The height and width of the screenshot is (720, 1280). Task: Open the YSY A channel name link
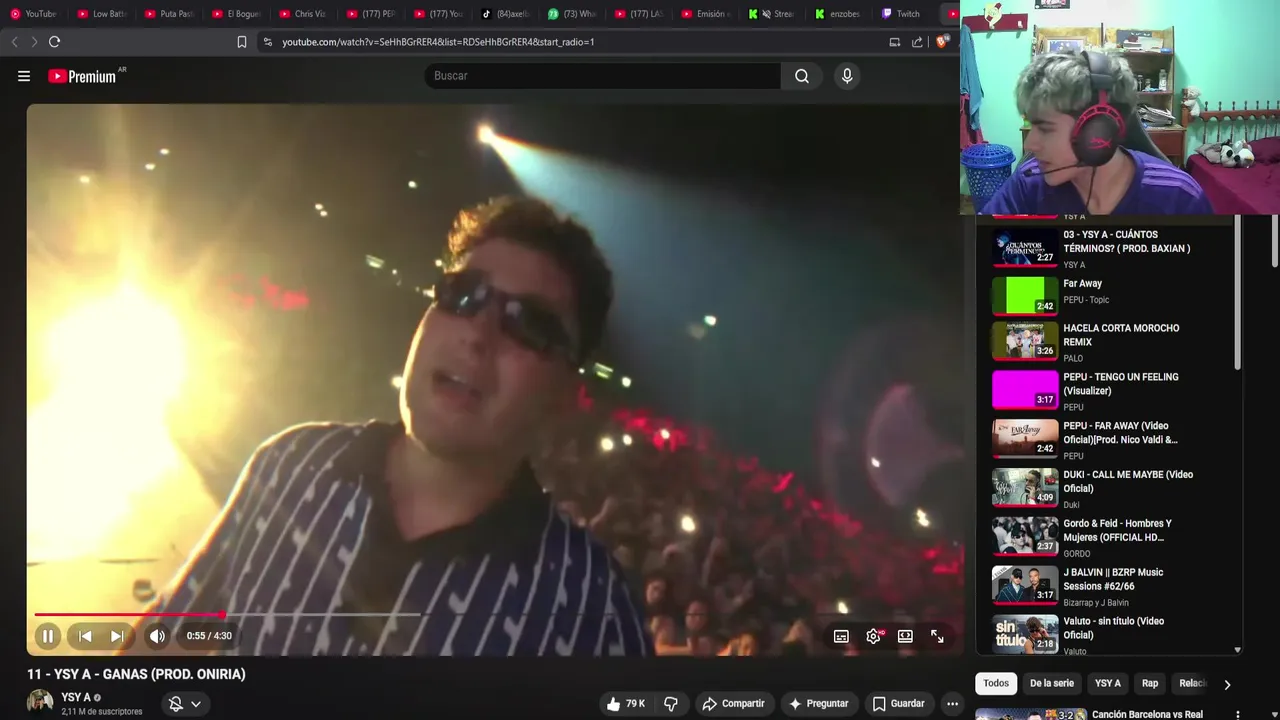click(x=76, y=697)
